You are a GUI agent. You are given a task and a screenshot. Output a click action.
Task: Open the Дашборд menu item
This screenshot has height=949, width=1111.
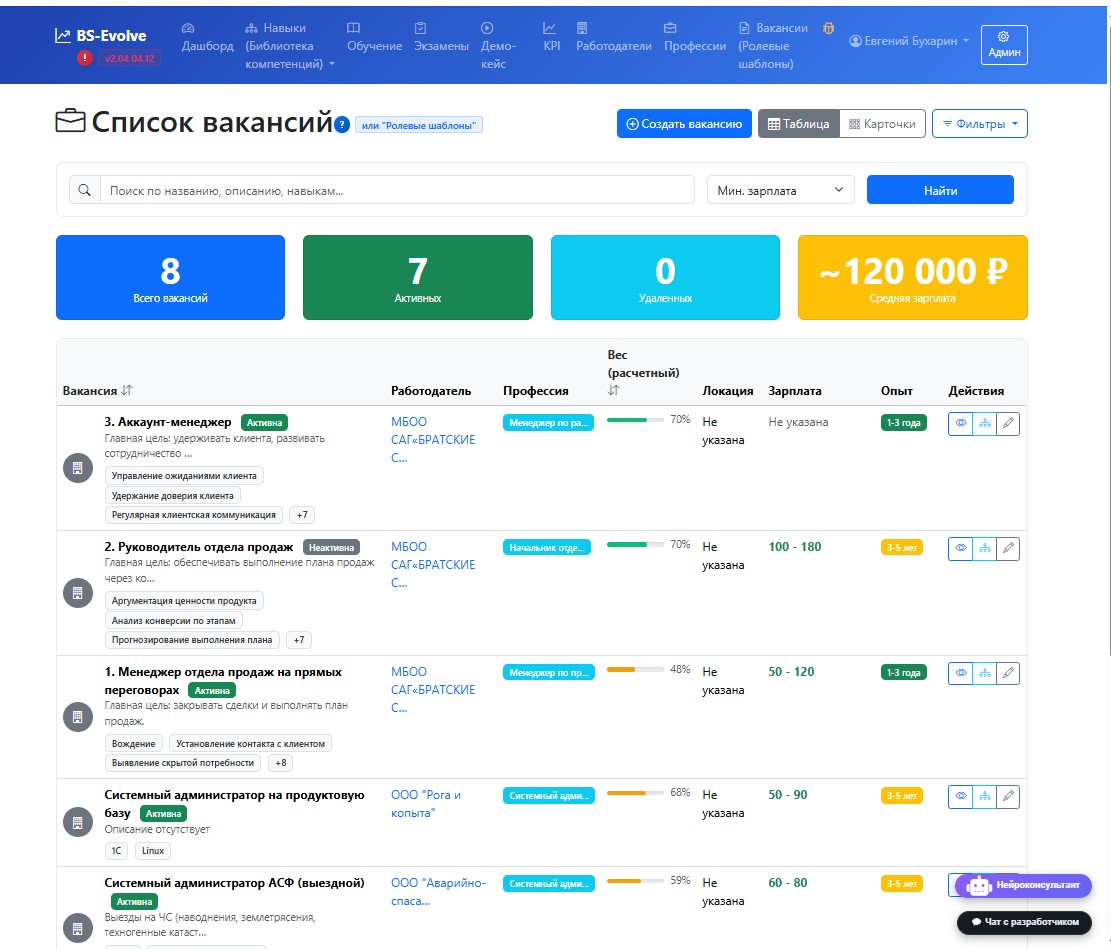[208, 38]
